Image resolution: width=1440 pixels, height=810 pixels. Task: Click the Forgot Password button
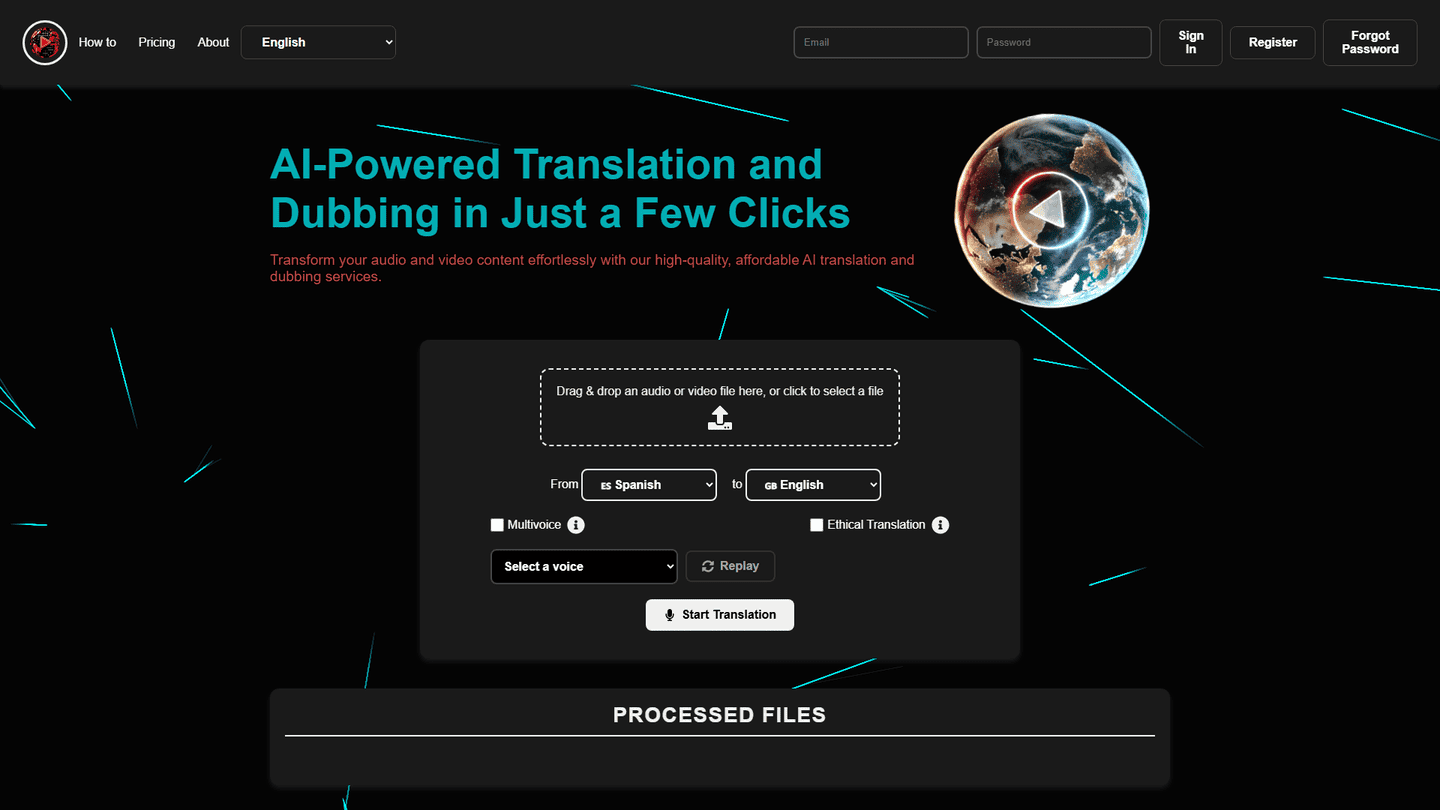click(1369, 43)
